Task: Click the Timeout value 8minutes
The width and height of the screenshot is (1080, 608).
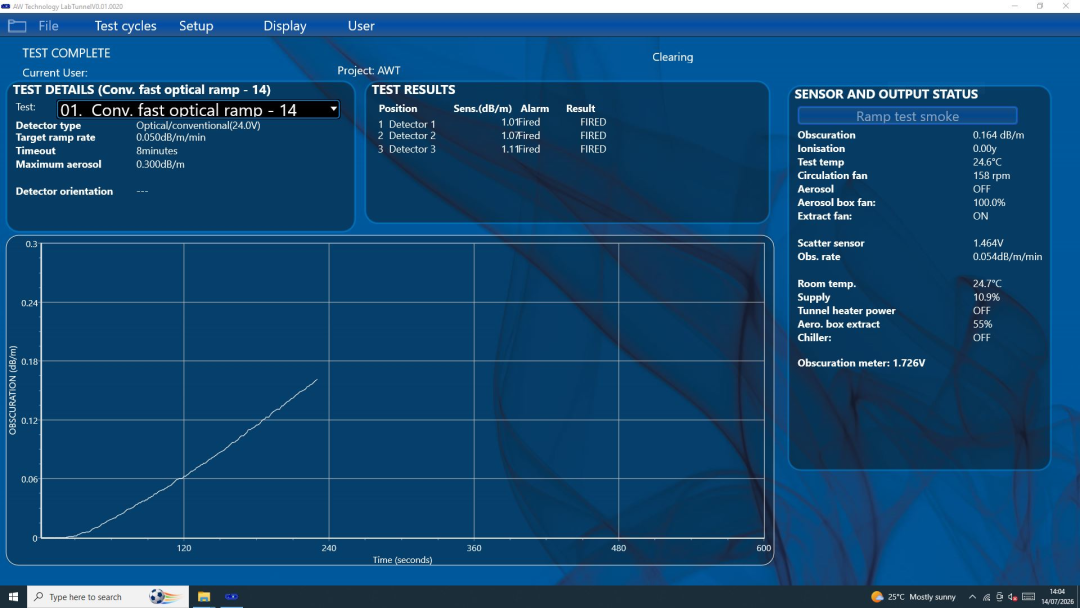Action: [156, 151]
